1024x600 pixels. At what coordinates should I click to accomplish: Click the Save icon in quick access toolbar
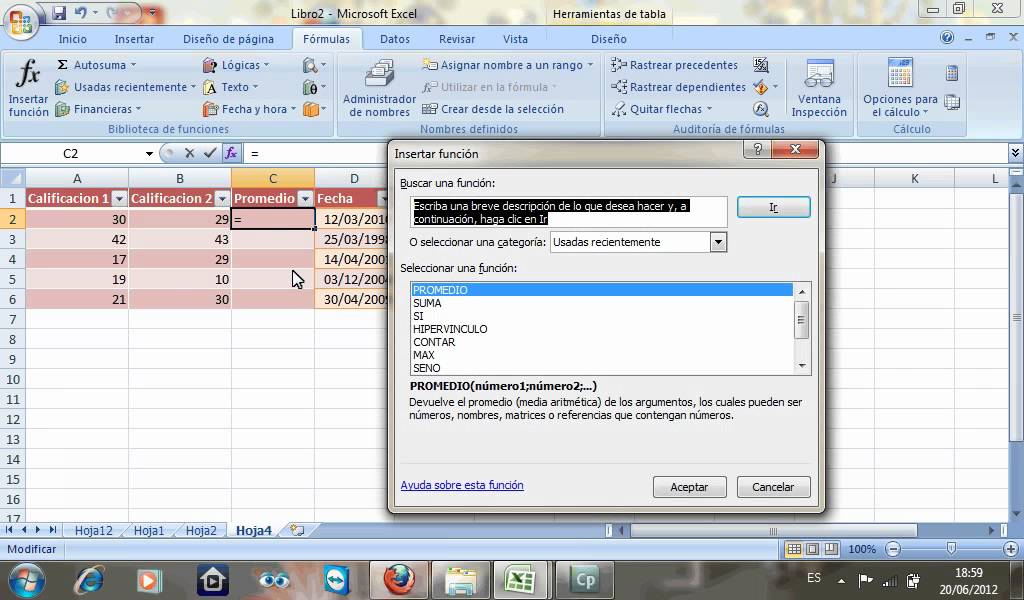[59, 12]
